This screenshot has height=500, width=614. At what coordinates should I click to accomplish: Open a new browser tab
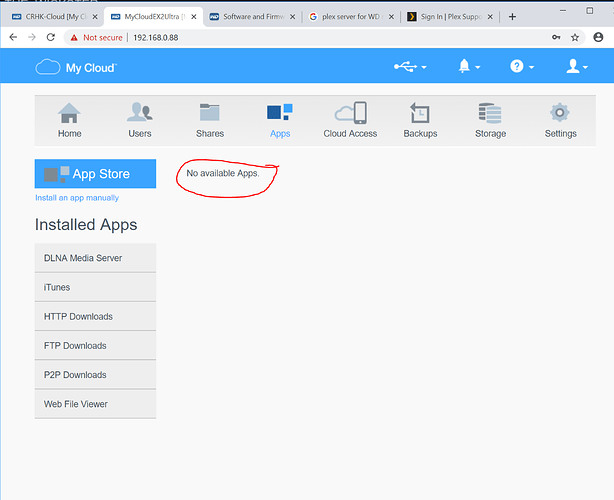pos(512,17)
